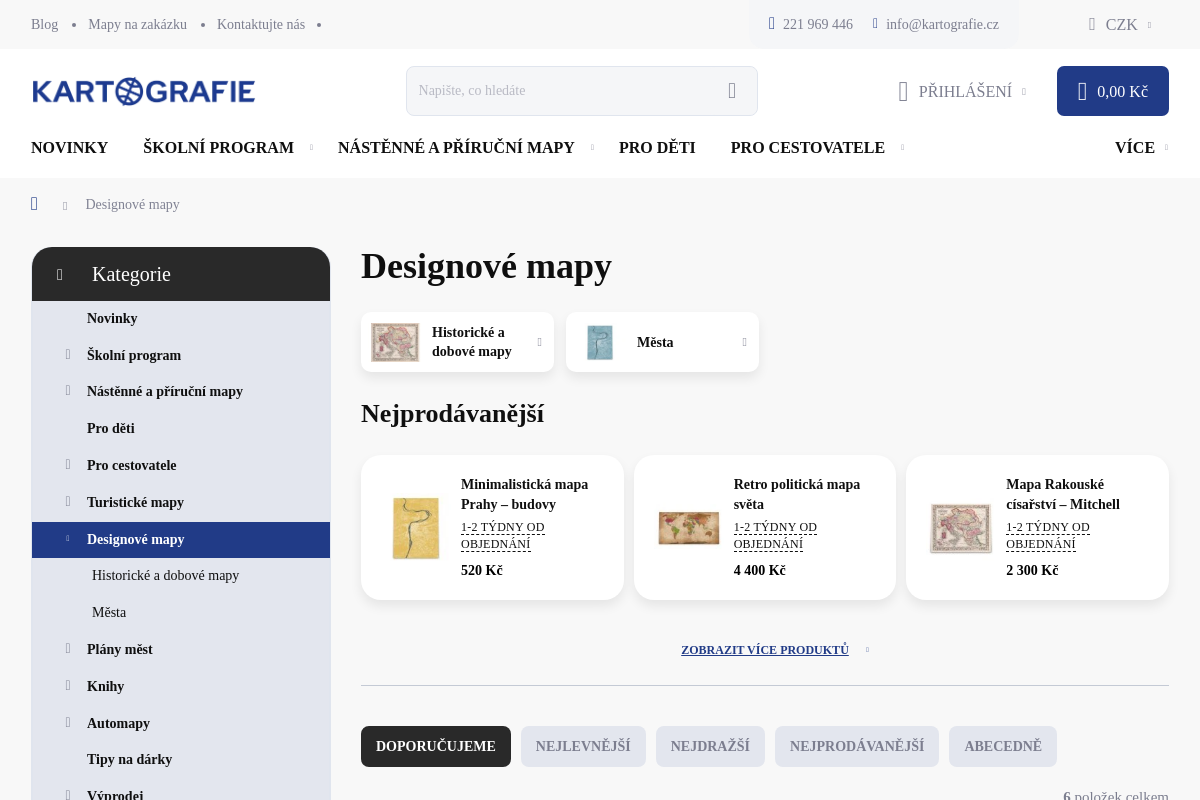The width and height of the screenshot is (1200, 800).
Task: Open Mapa Rakouské císařství – Mitchell title
Action: point(1063,494)
